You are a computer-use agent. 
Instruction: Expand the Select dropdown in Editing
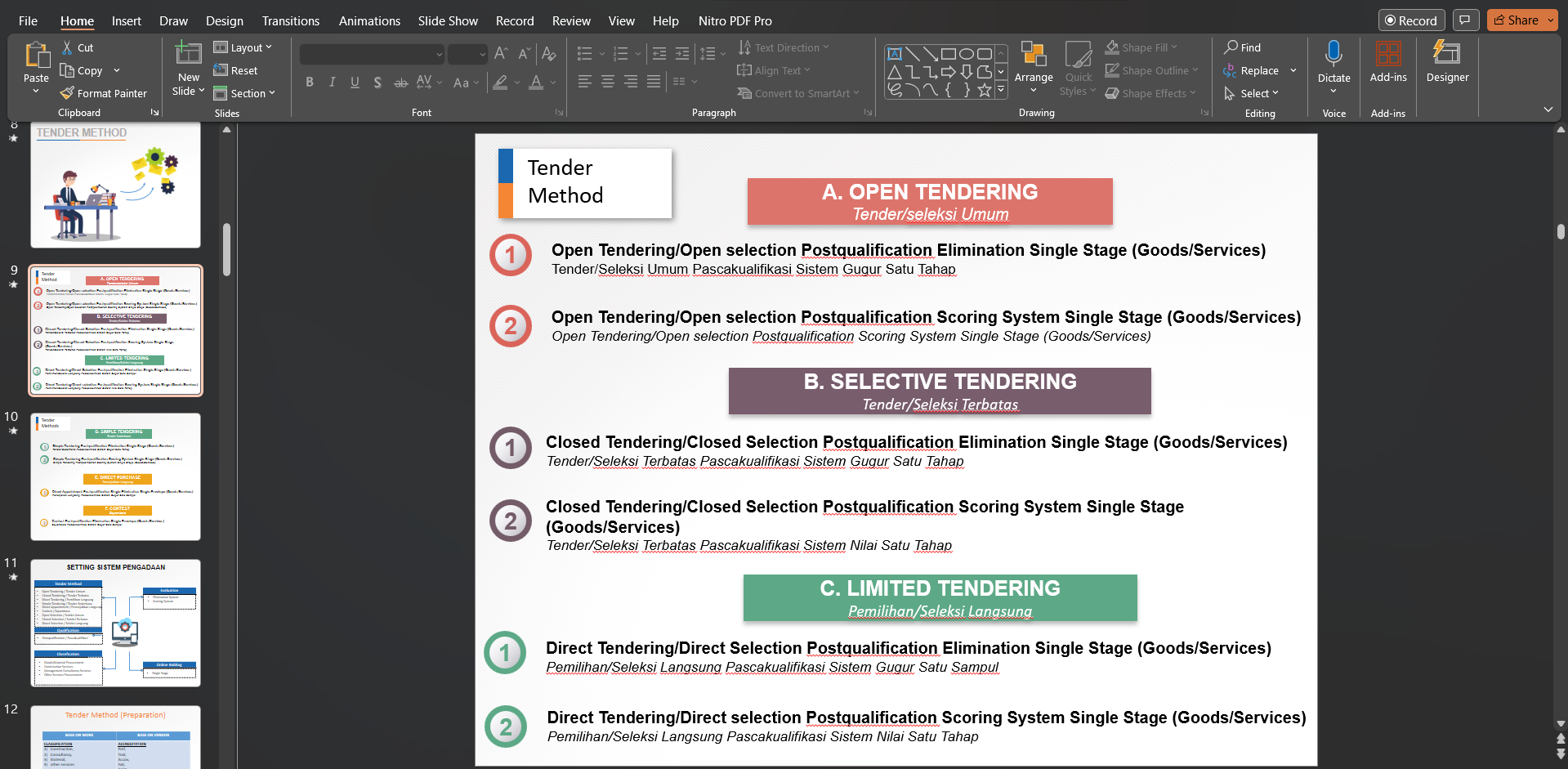[x=1252, y=93]
